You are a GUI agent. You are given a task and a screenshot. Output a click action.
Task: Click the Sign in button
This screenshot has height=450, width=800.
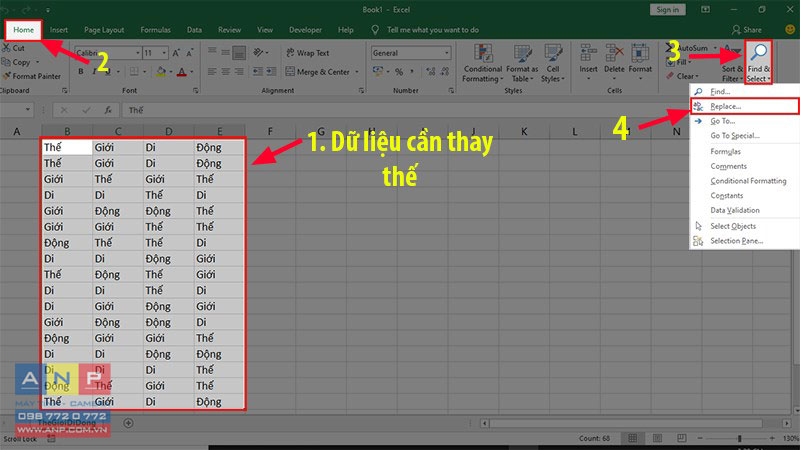pyautogui.click(x=667, y=10)
